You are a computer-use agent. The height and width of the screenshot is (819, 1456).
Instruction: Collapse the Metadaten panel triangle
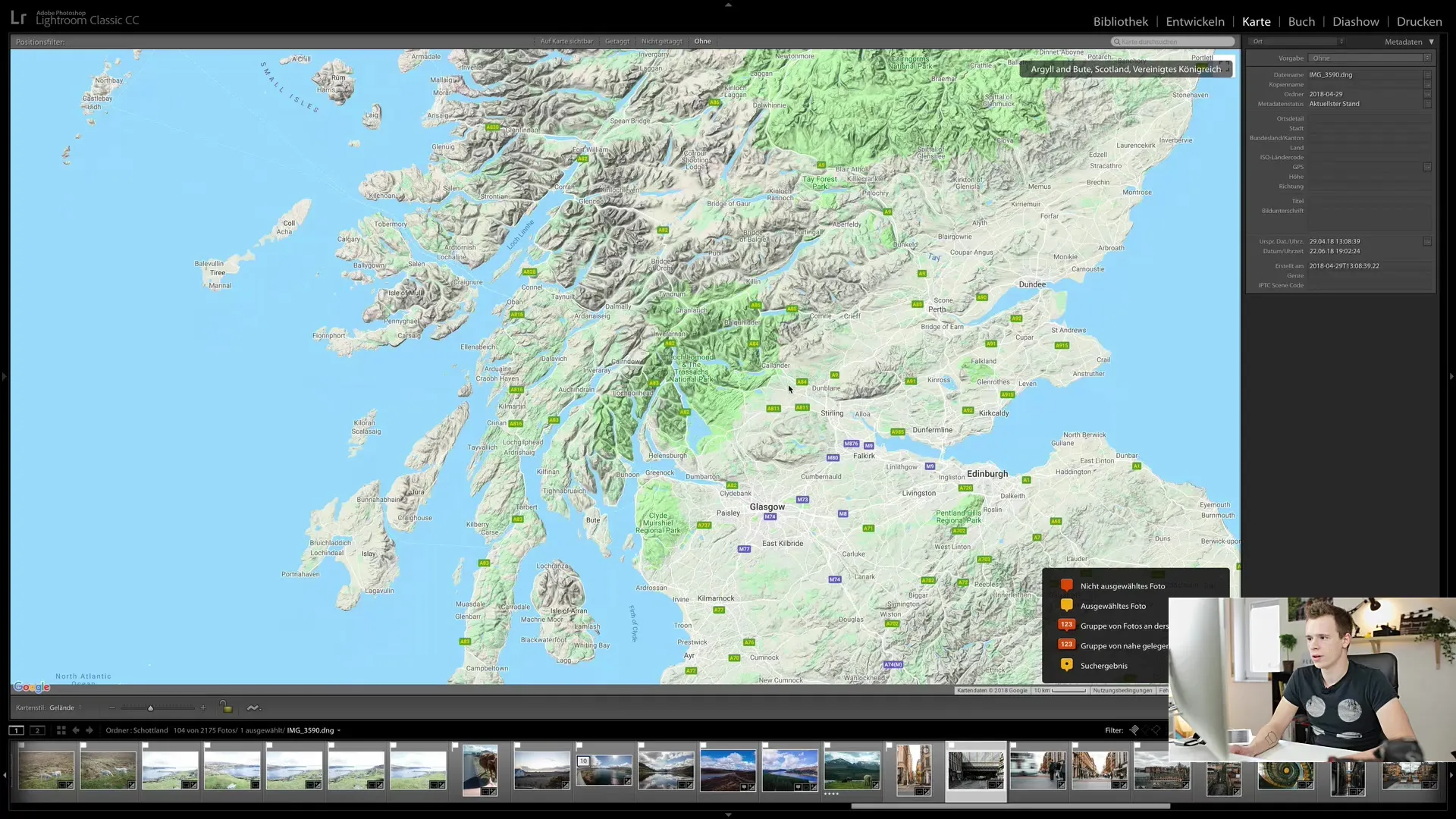[1431, 42]
